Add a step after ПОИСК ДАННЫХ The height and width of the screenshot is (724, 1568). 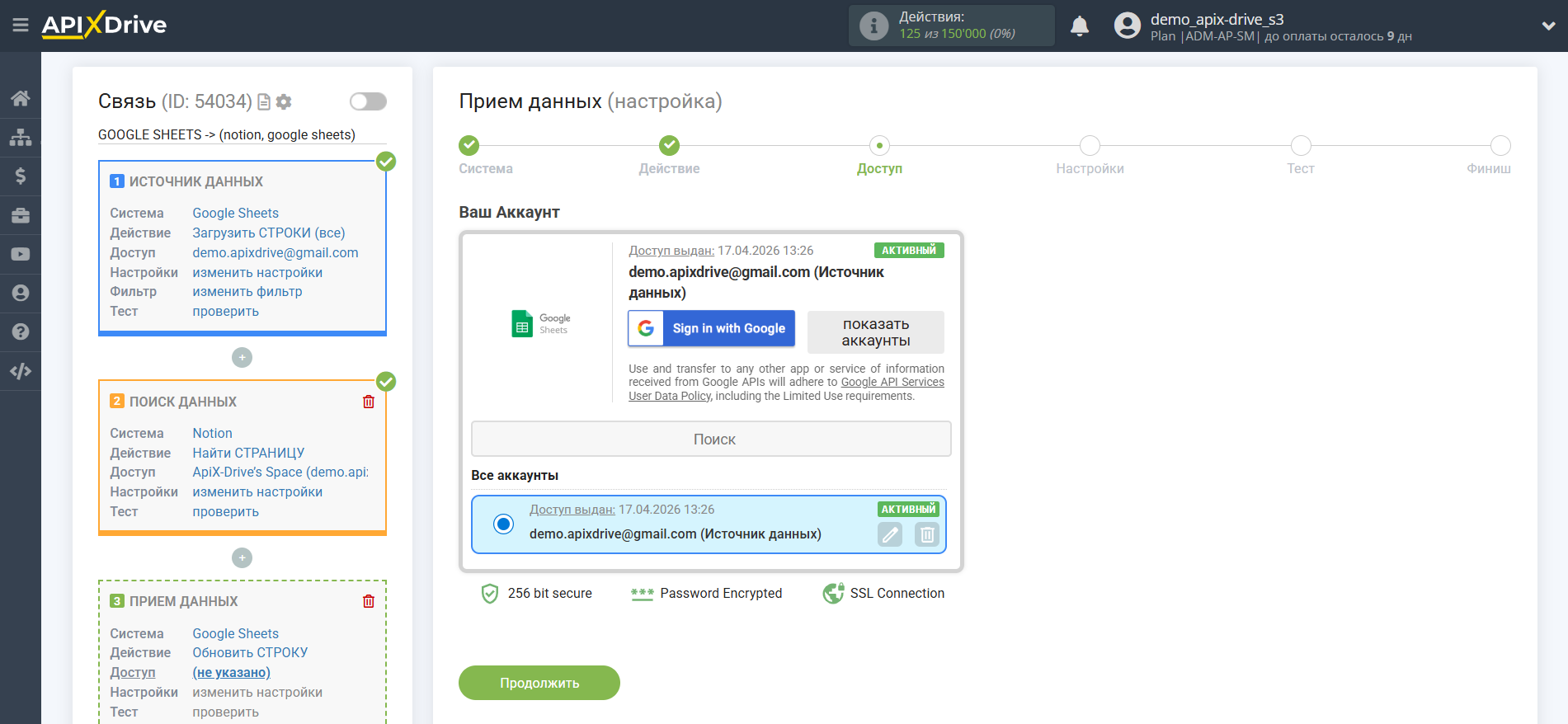[x=242, y=557]
